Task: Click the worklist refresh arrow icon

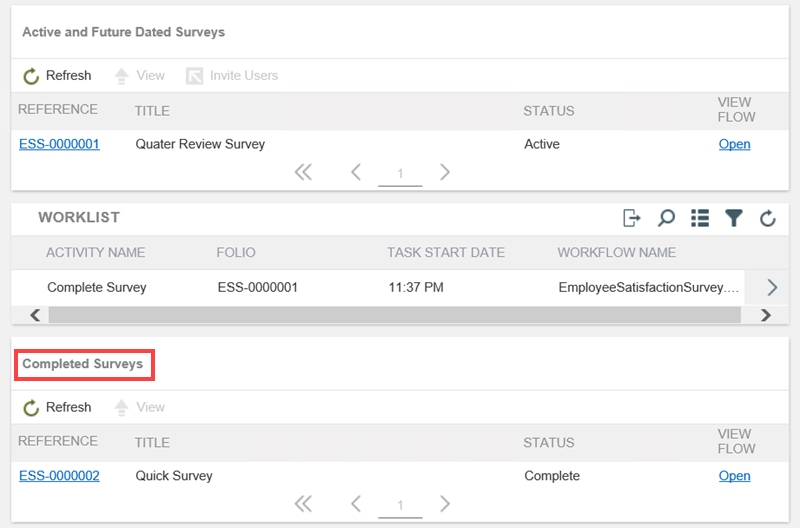Action: click(767, 218)
